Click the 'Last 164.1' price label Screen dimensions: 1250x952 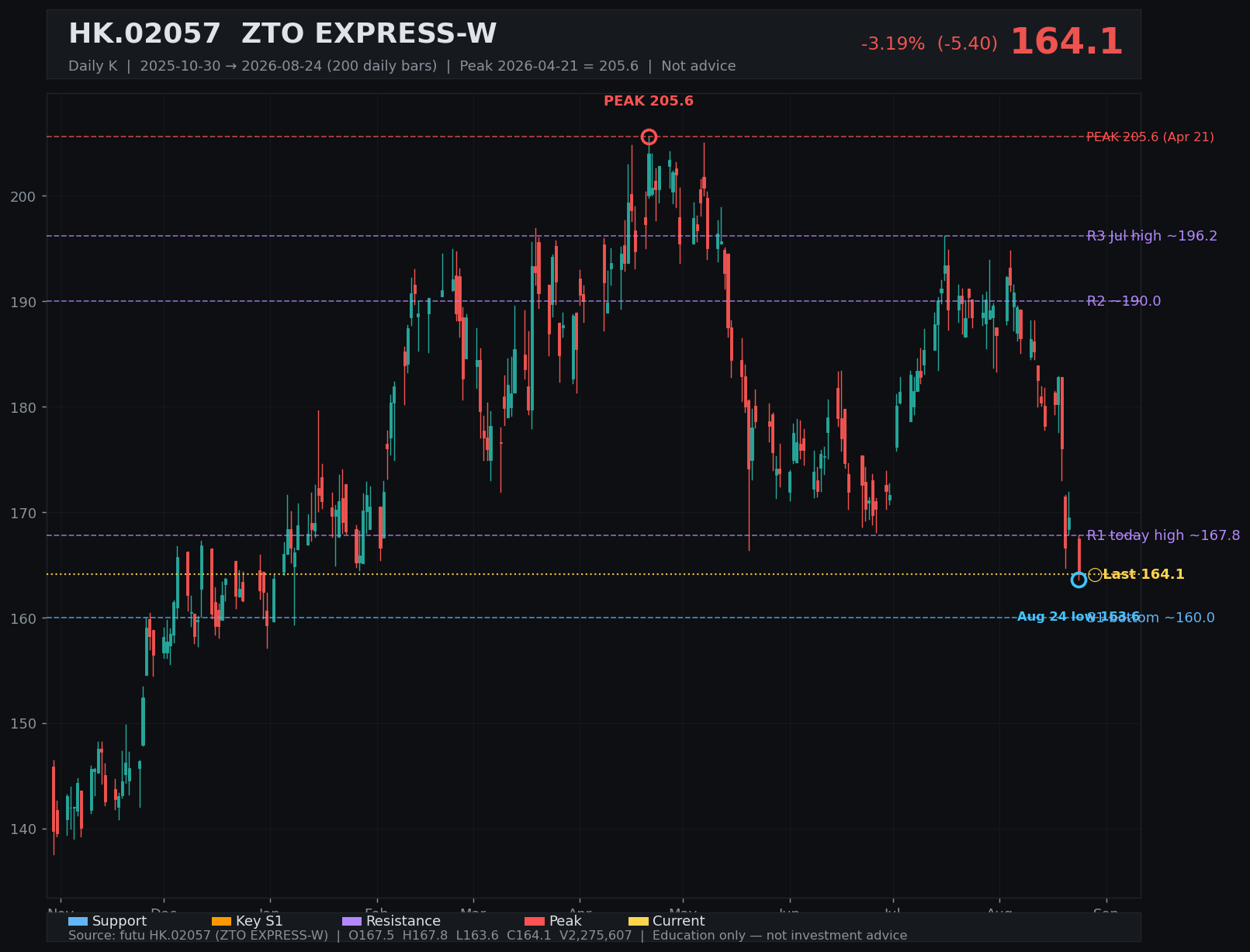pyautogui.click(x=1144, y=575)
